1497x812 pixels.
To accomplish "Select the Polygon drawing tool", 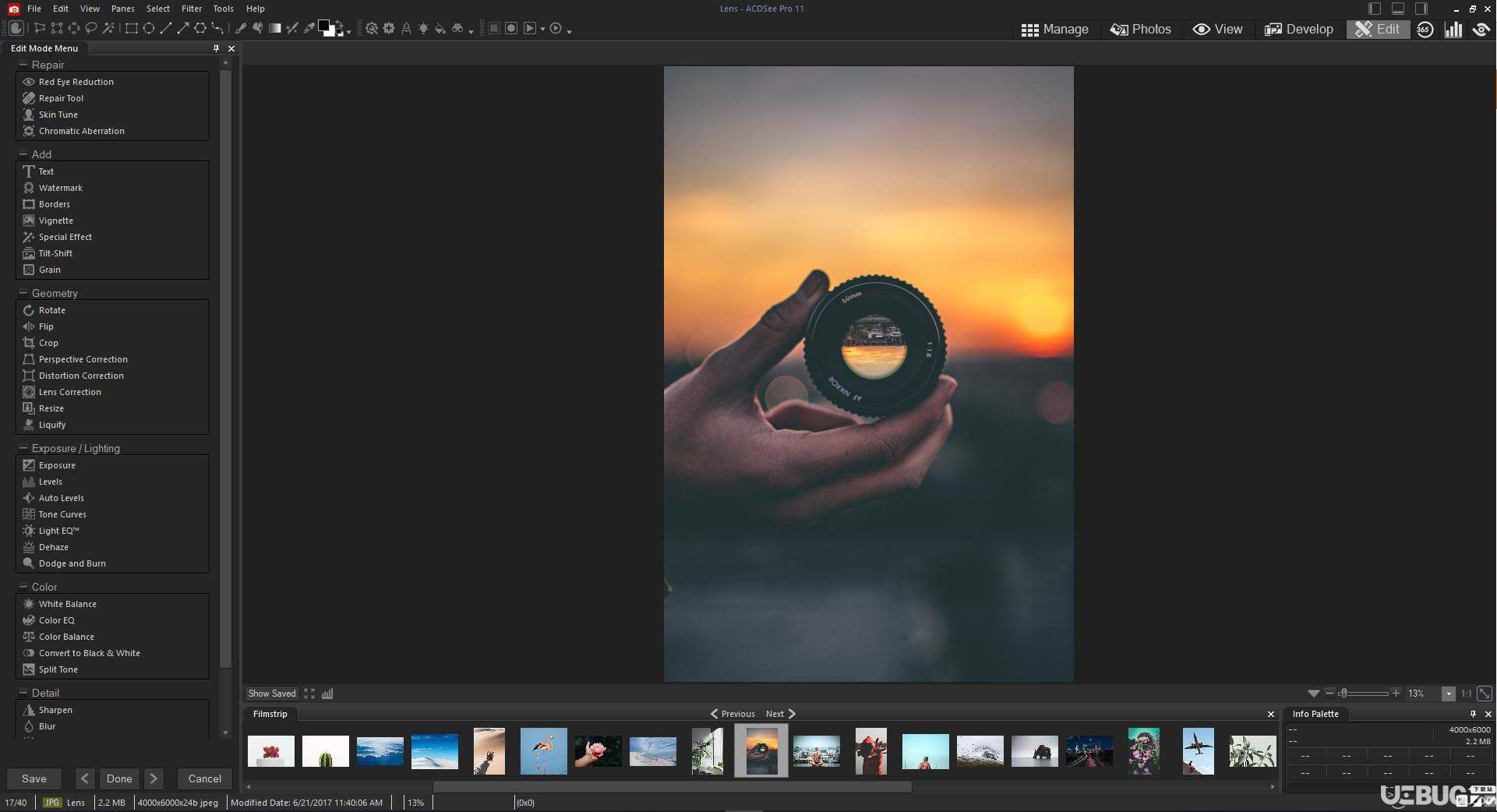I will (x=199, y=28).
